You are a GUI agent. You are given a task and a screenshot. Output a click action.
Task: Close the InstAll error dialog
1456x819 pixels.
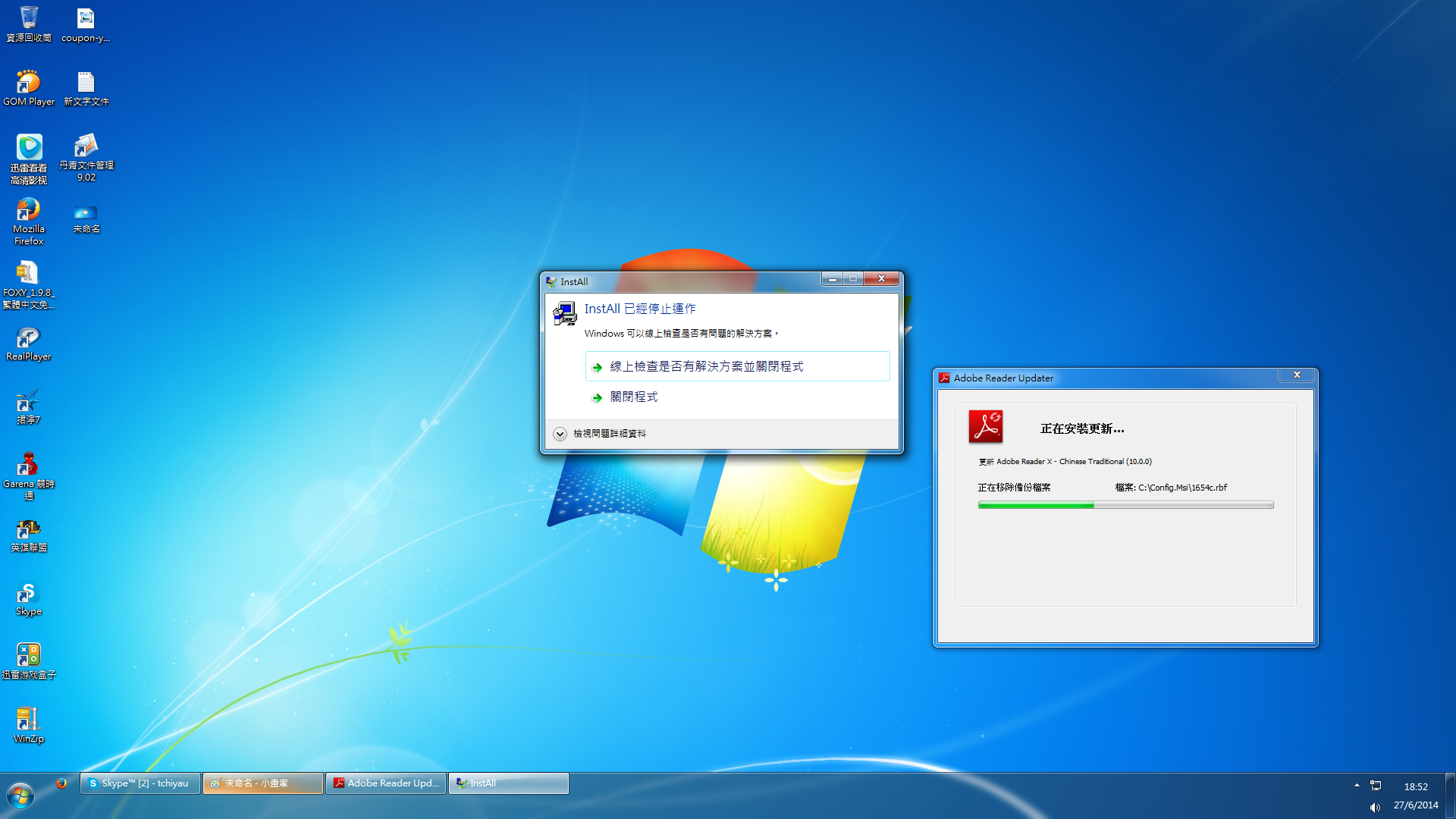coord(881,279)
